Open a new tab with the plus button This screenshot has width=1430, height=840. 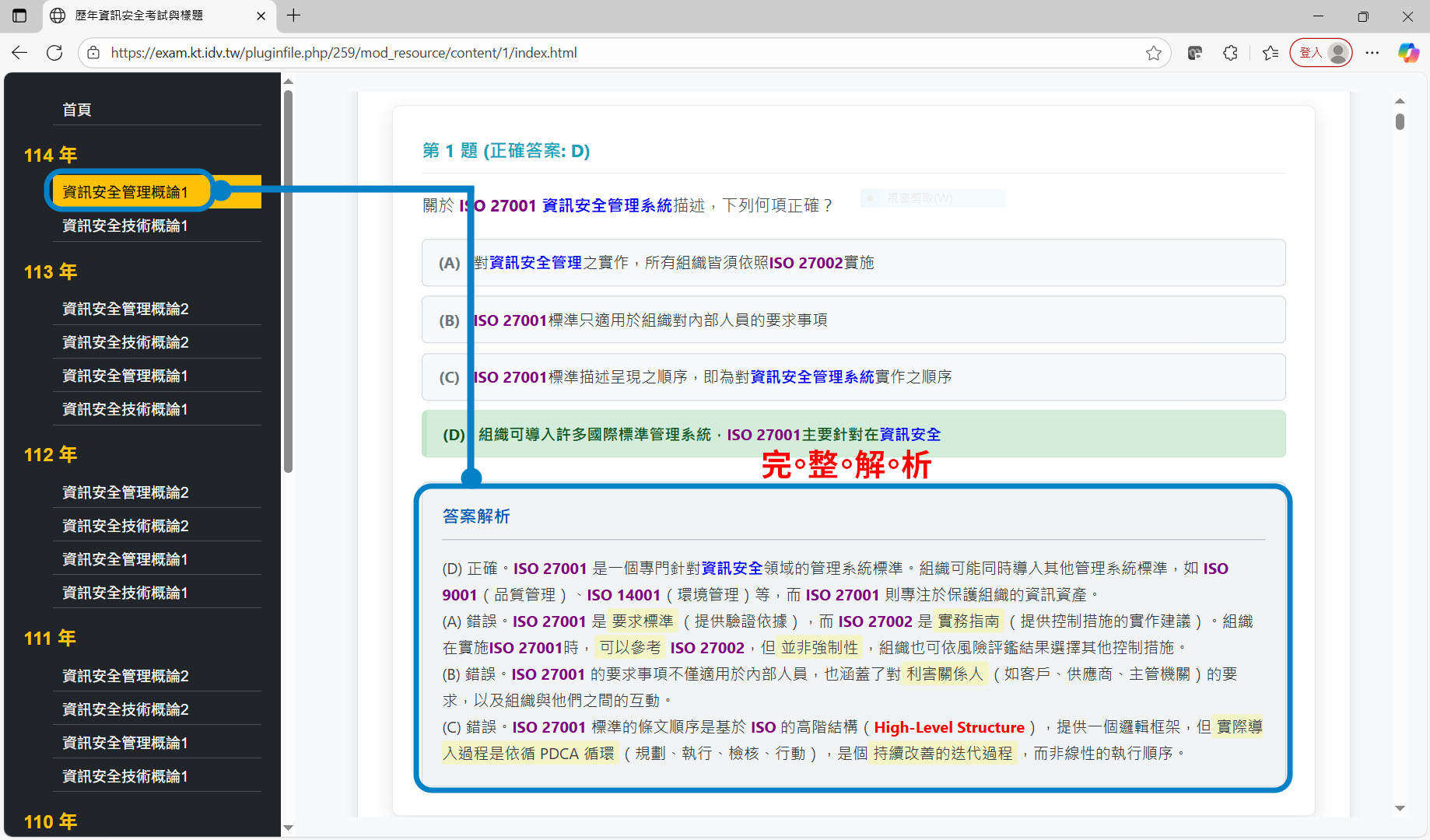tap(293, 16)
